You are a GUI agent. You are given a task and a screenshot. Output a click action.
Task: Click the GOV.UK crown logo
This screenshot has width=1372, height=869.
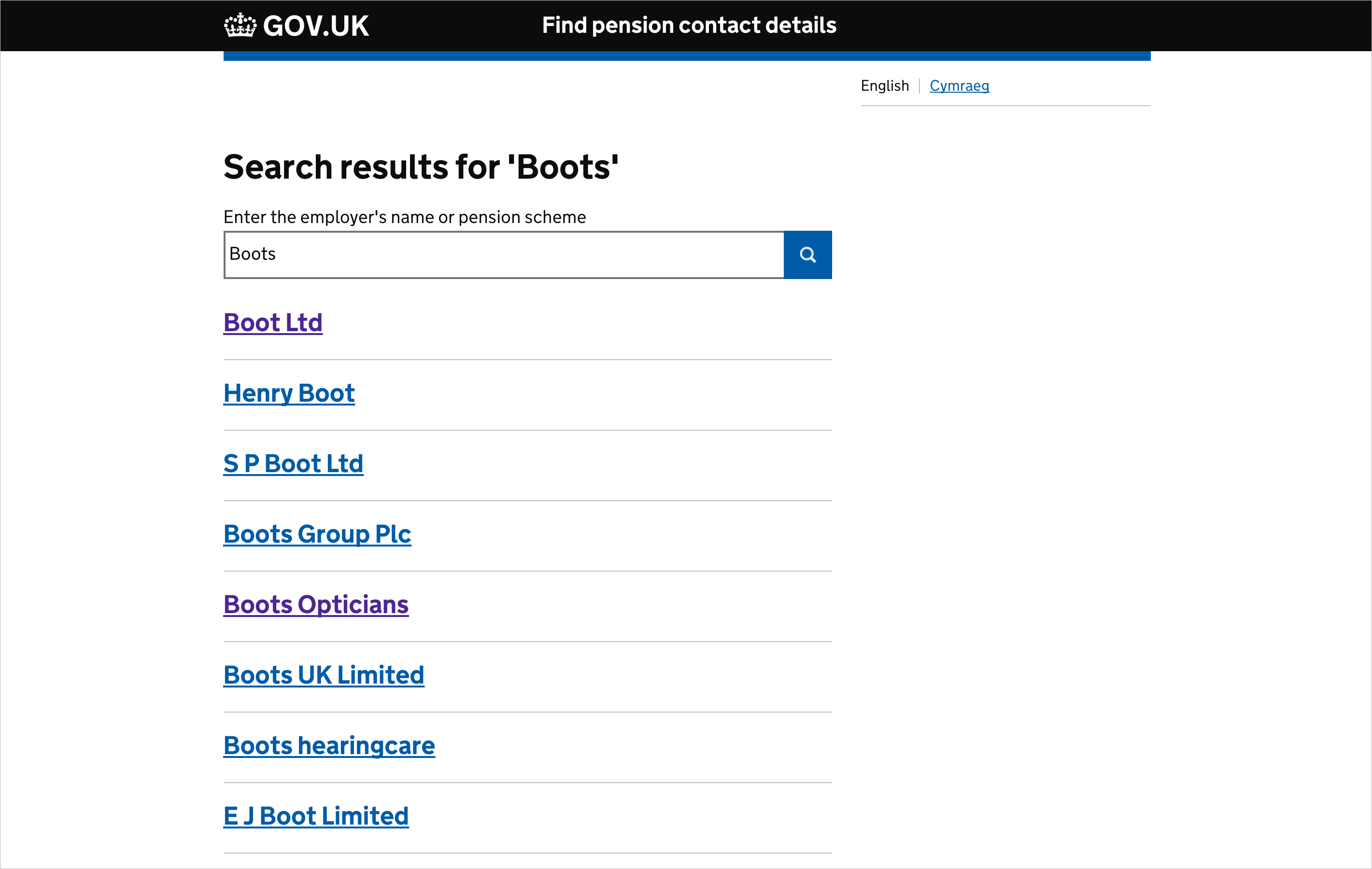click(x=240, y=25)
